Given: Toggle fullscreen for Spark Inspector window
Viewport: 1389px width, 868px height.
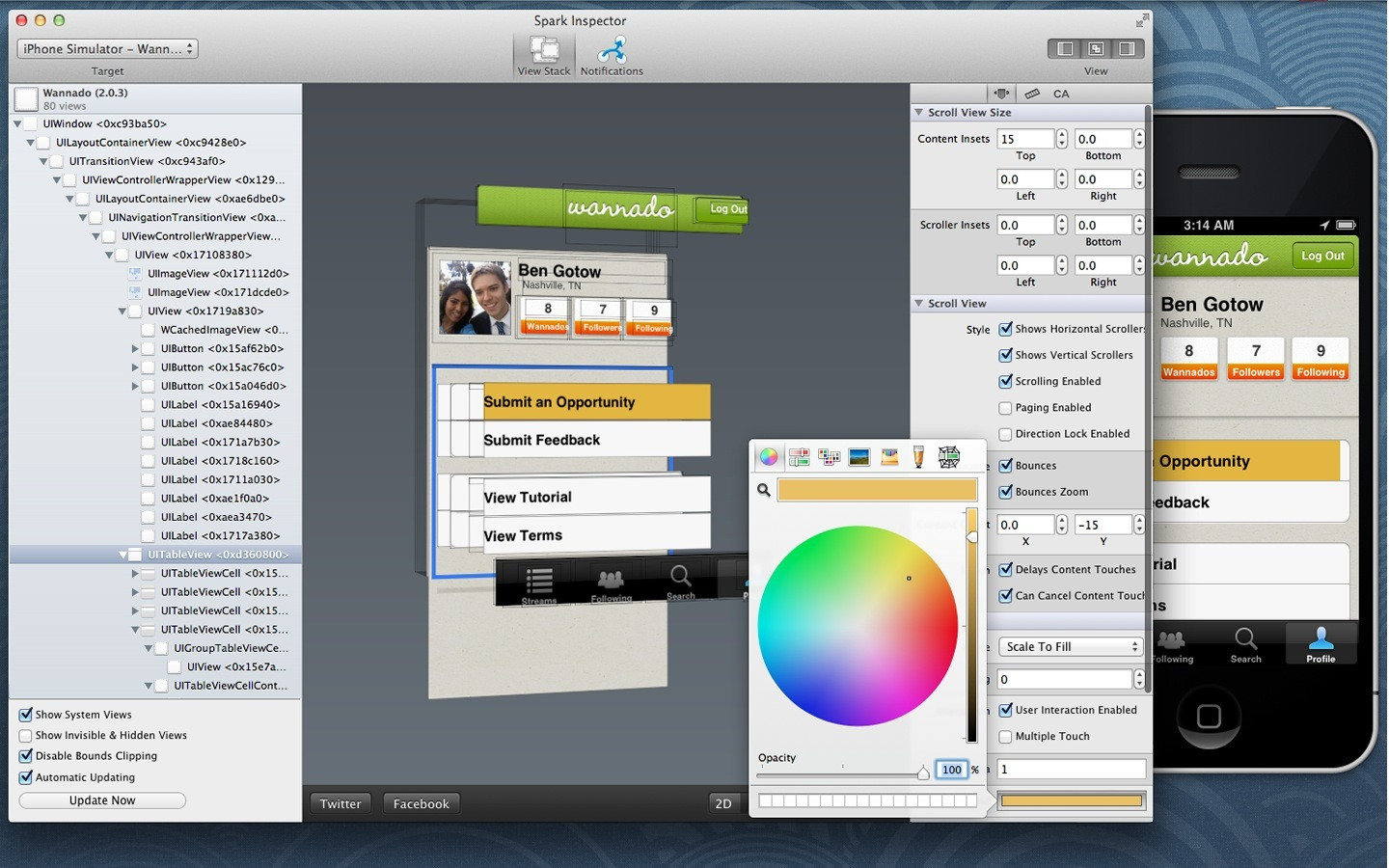Looking at the screenshot, I should [1143, 19].
